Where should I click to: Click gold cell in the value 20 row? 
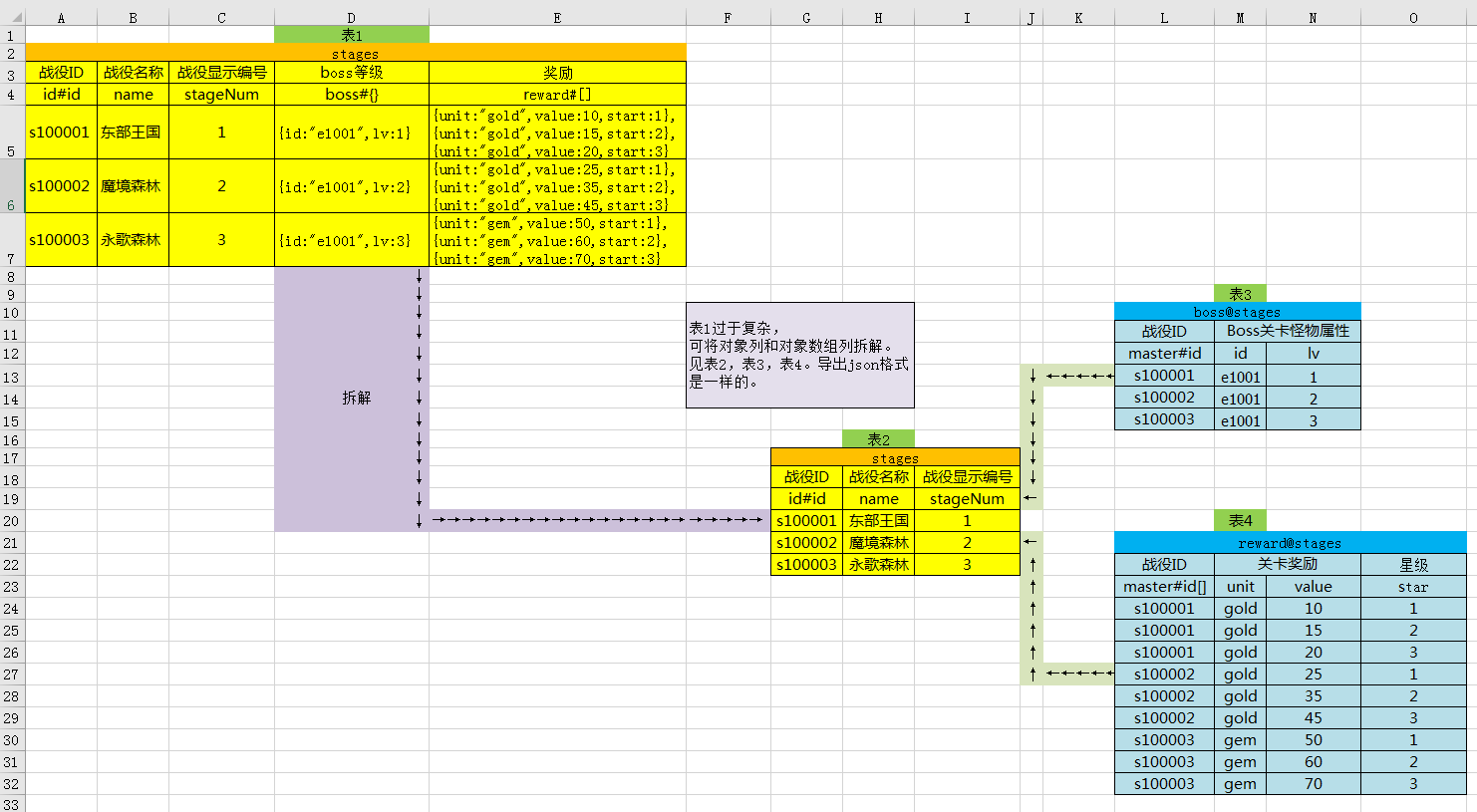tap(1240, 652)
